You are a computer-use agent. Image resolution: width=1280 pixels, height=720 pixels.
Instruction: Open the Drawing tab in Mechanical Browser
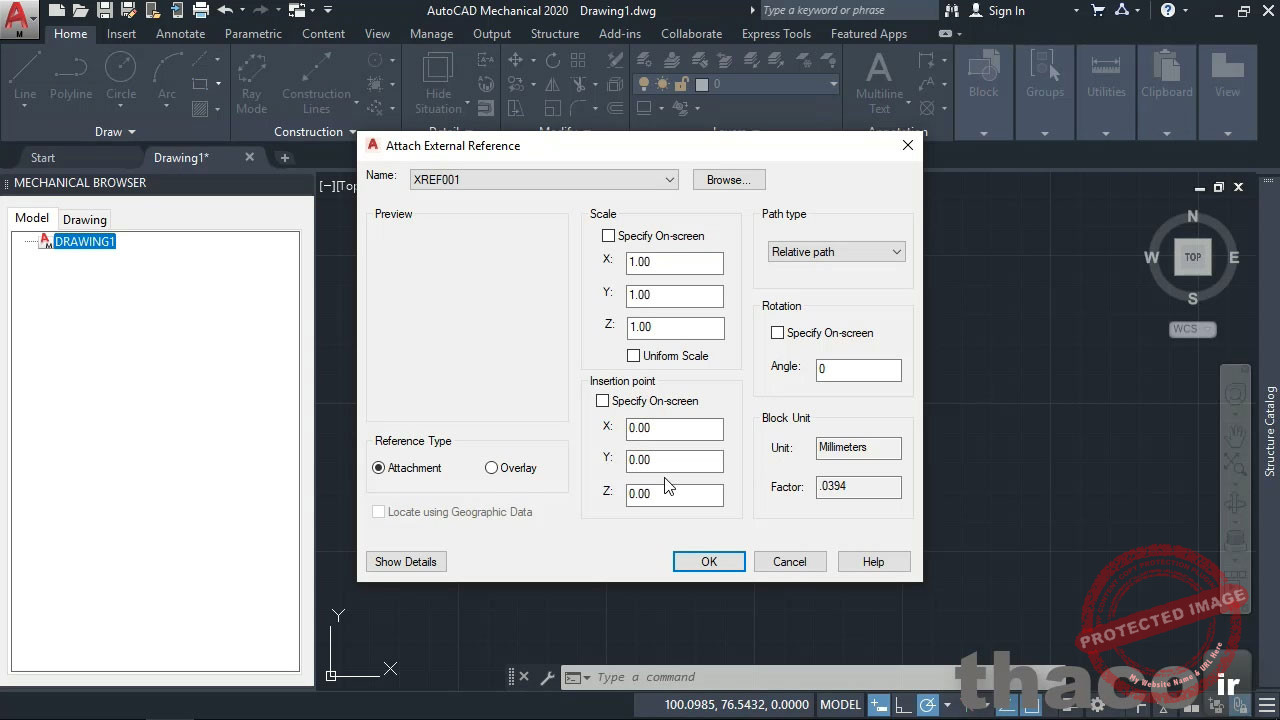pos(84,219)
